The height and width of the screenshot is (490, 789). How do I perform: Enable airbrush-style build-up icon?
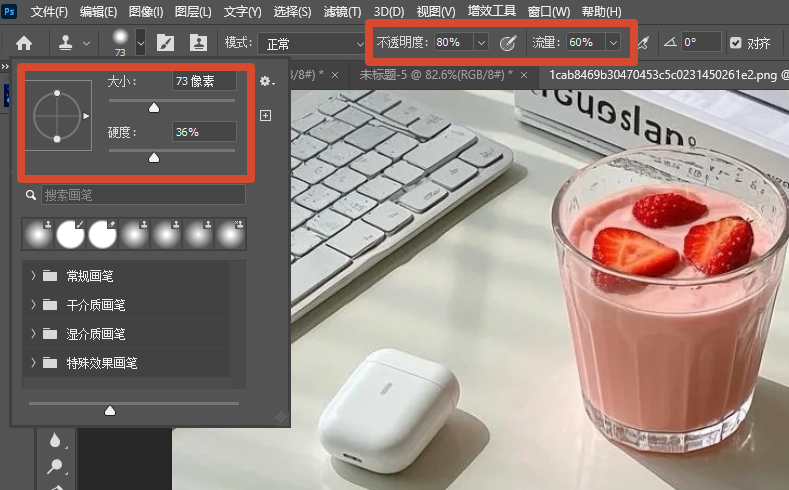(x=644, y=43)
